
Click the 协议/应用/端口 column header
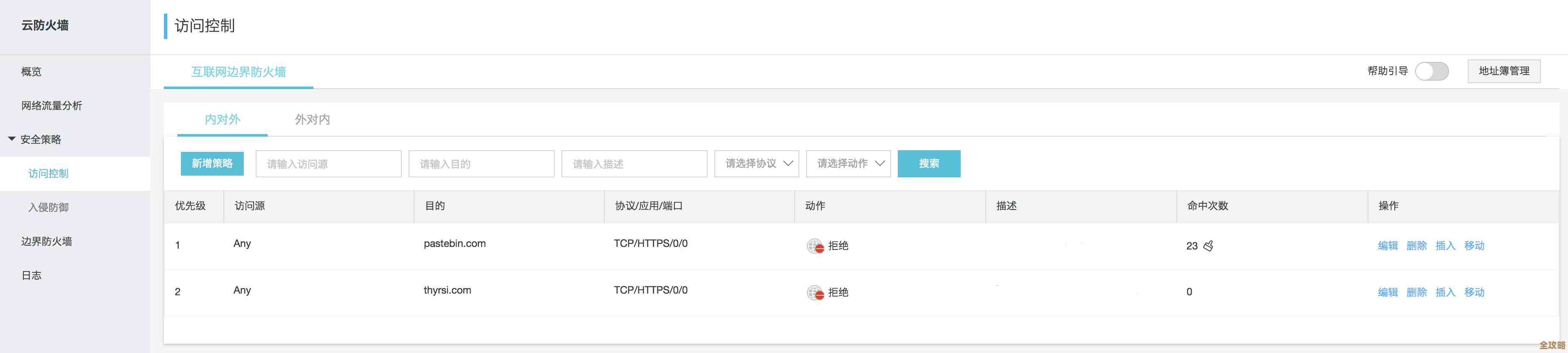[x=649, y=206]
